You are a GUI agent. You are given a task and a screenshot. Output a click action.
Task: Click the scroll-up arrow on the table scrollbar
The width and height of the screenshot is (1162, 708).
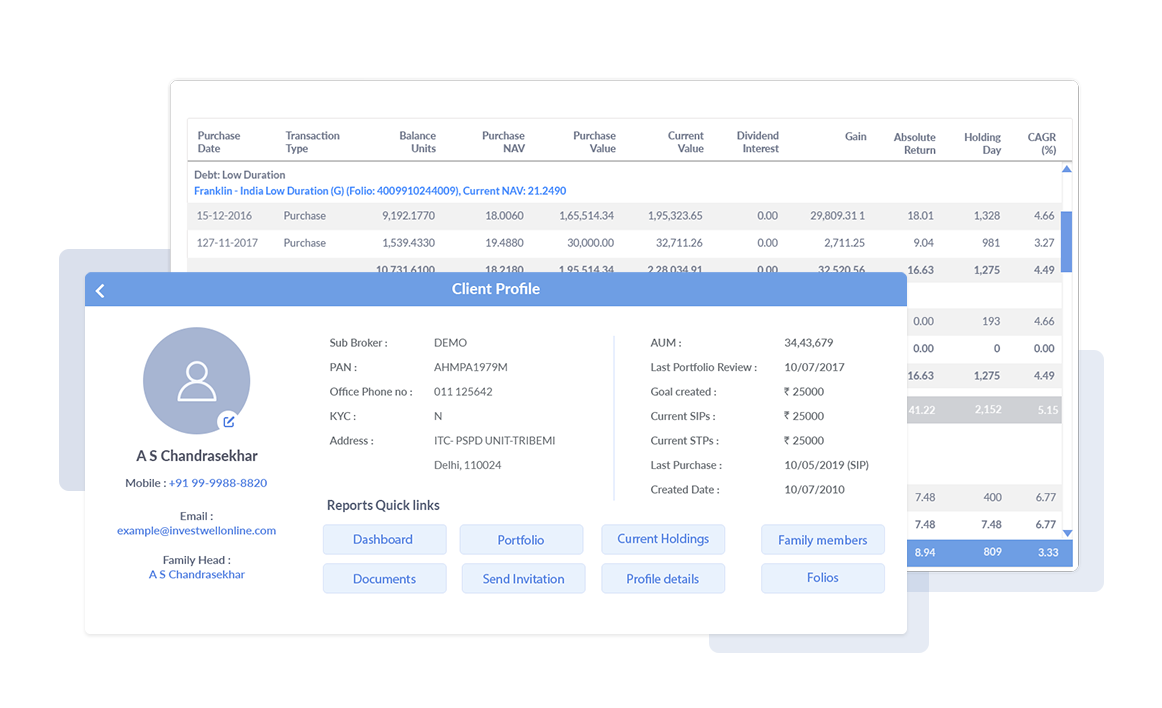(x=1067, y=170)
